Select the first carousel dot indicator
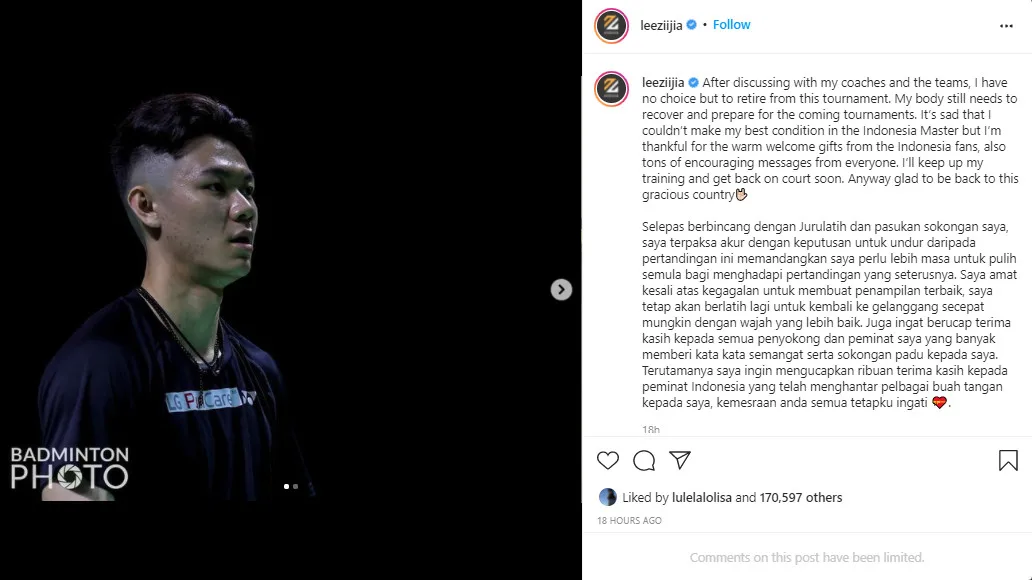This screenshot has height=580, width=1032. 286,487
